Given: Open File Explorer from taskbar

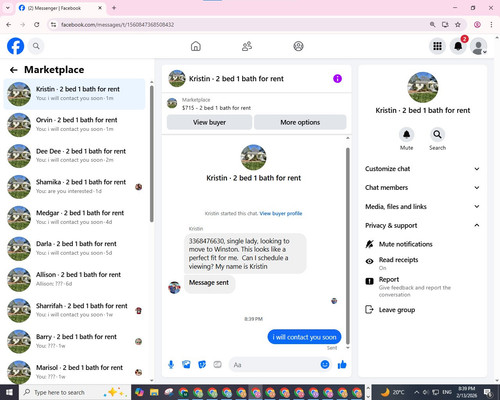Looking at the screenshot, I should point(154,392).
